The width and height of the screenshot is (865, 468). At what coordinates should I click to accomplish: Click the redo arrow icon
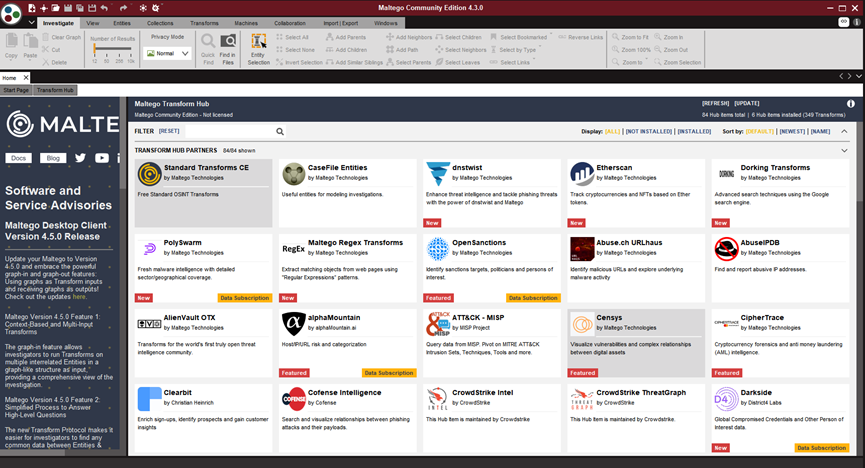pos(123,8)
